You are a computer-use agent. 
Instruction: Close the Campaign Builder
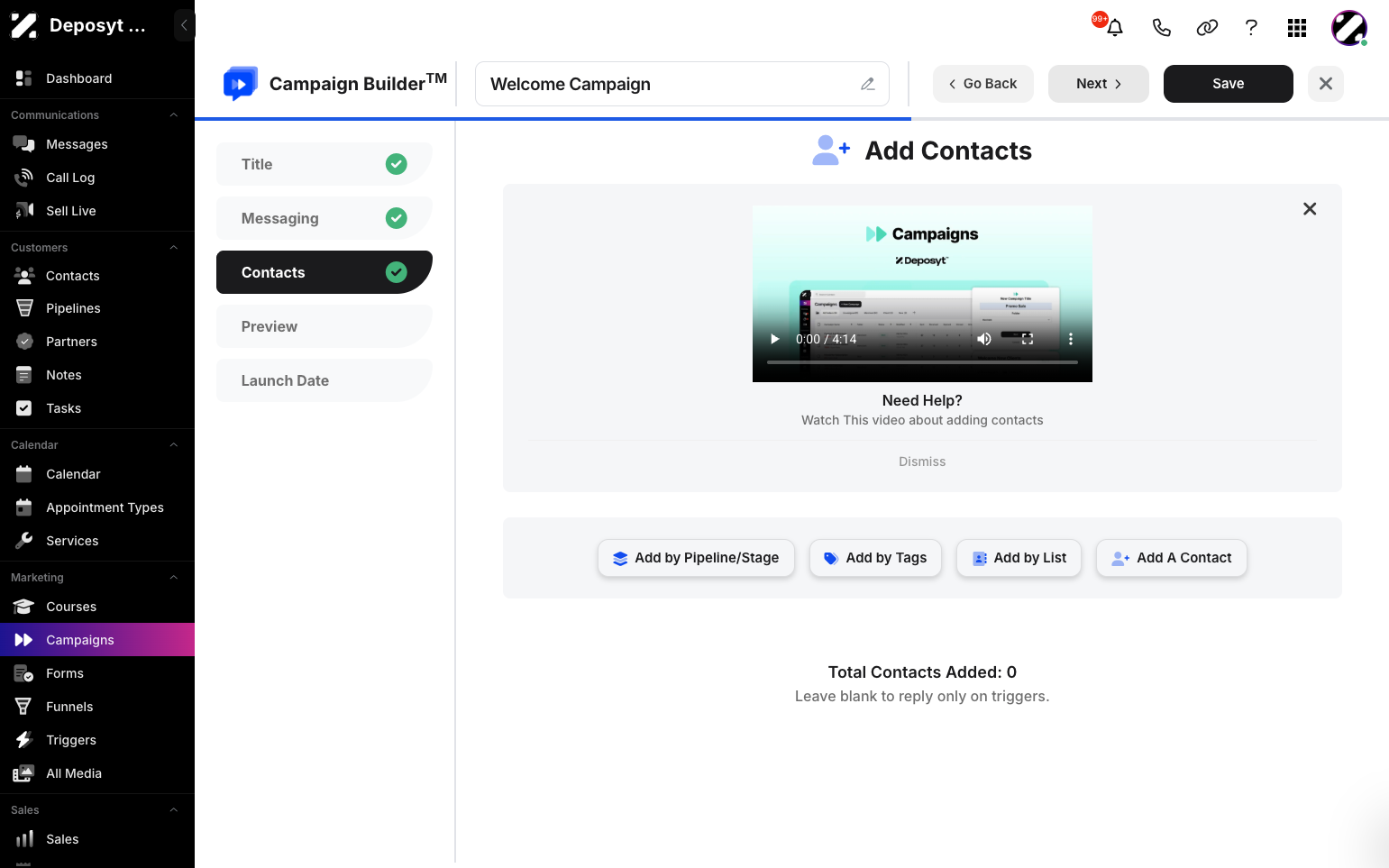[1326, 84]
